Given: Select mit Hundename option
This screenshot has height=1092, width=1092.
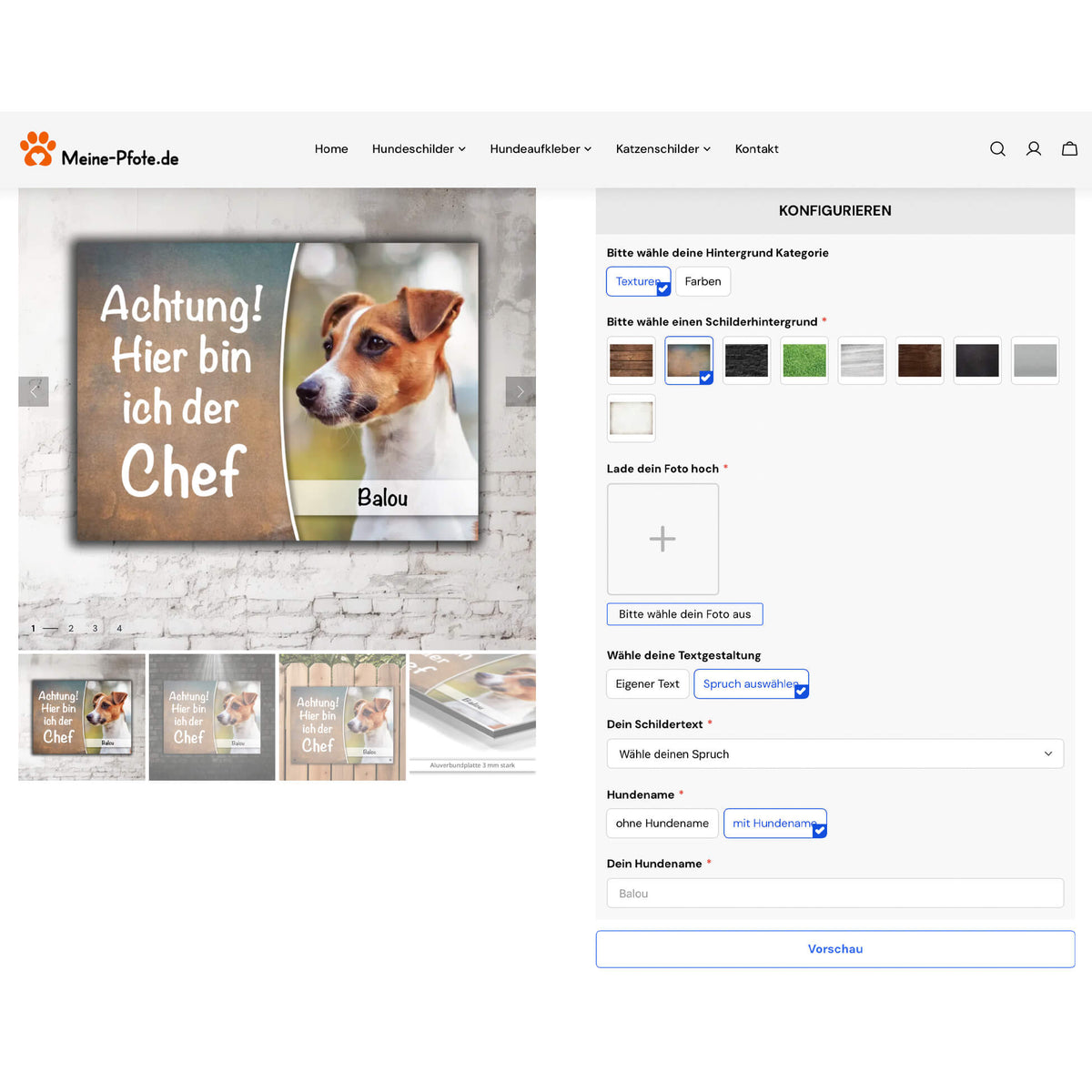Looking at the screenshot, I should pyautogui.click(x=775, y=824).
